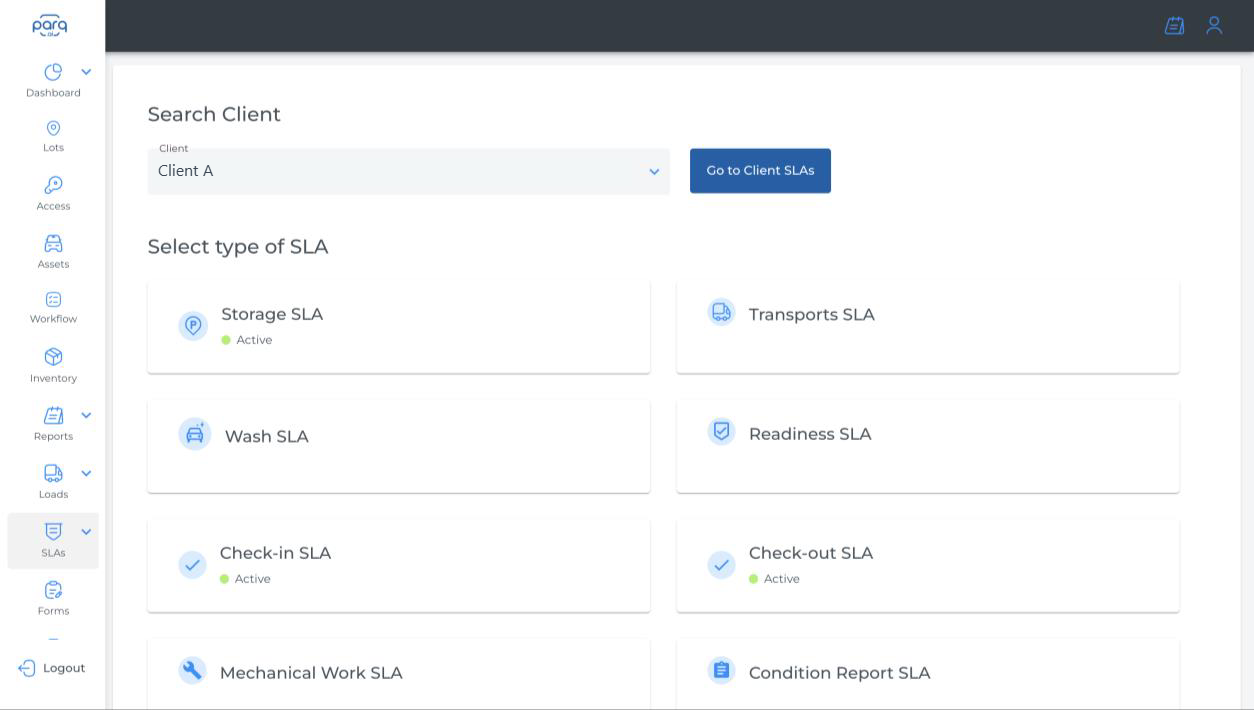Click the Mechanical Work SLA wrench icon
Viewport: 1254px width, 710px height.
pyautogui.click(x=192, y=670)
